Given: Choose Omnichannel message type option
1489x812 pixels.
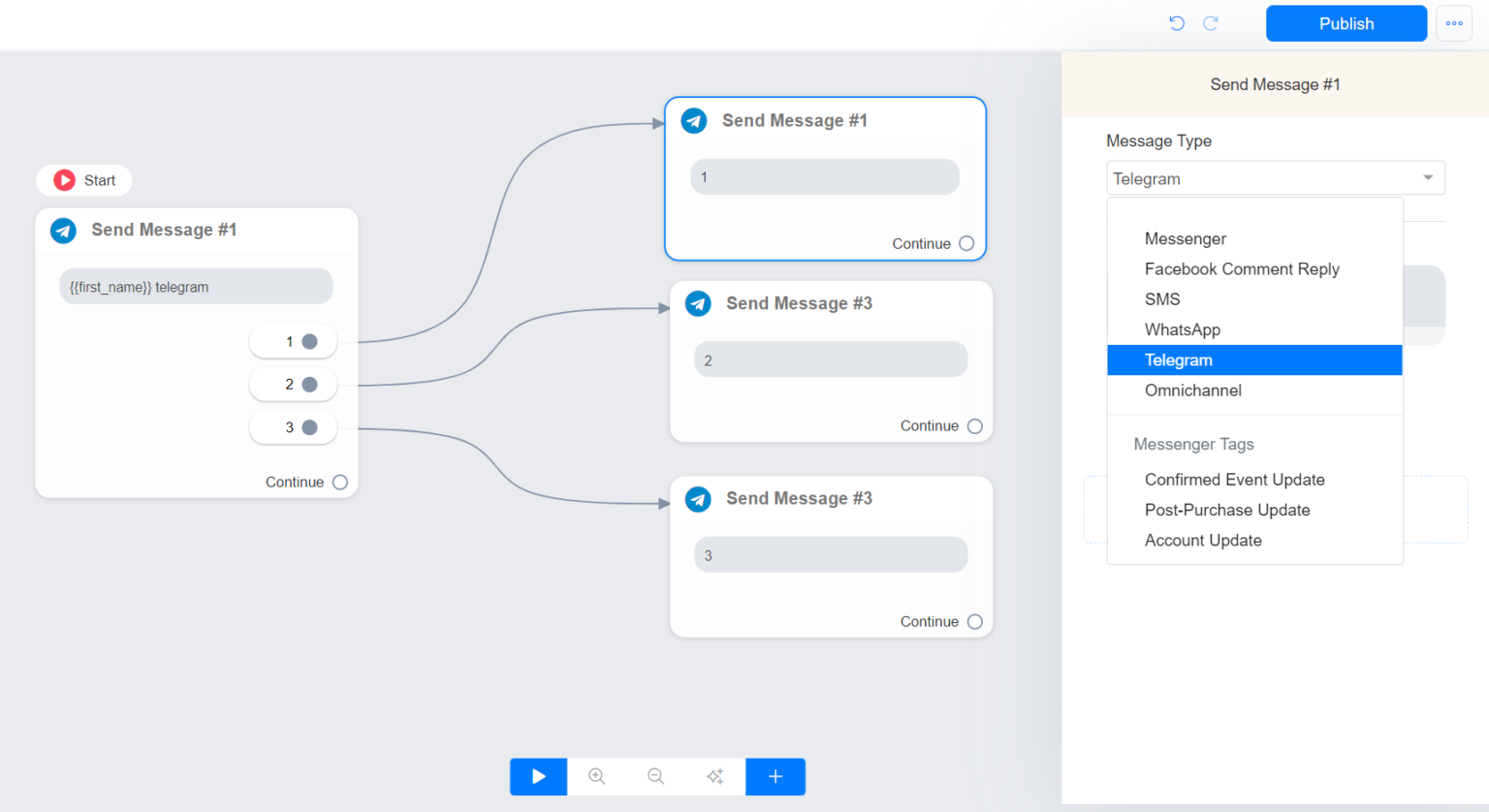Looking at the screenshot, I should tap(1192, 390).
